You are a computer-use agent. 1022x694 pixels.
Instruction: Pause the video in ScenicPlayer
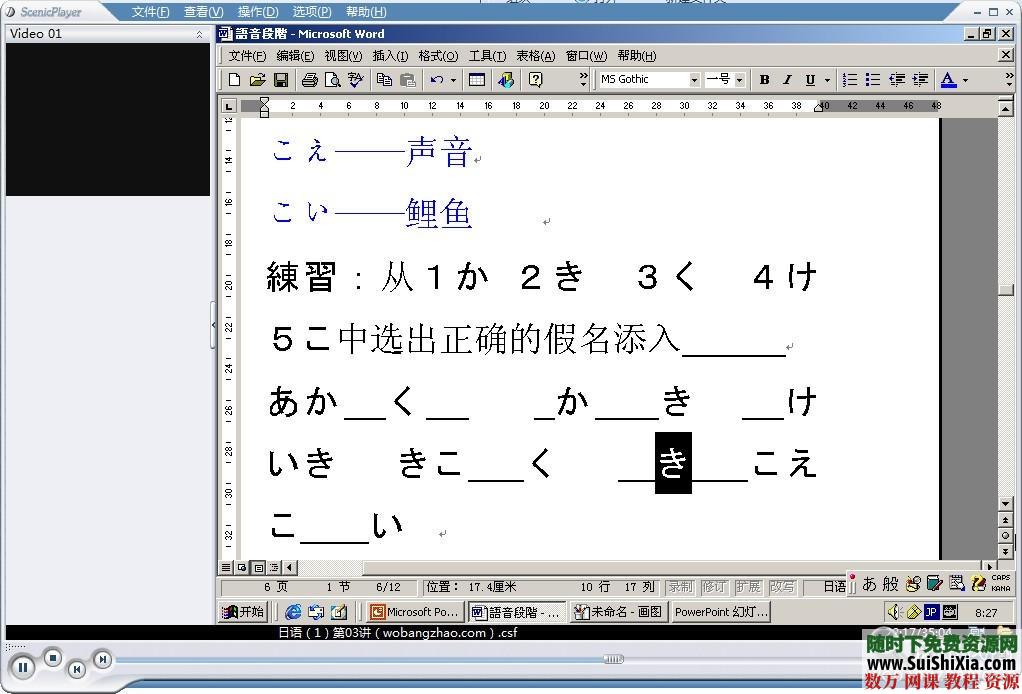click(x=23, y=667)
